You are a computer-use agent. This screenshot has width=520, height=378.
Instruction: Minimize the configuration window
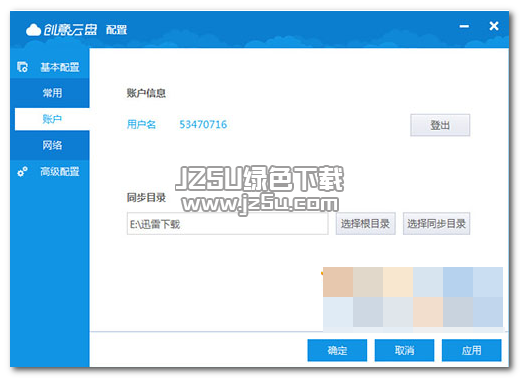coord(464,26)
